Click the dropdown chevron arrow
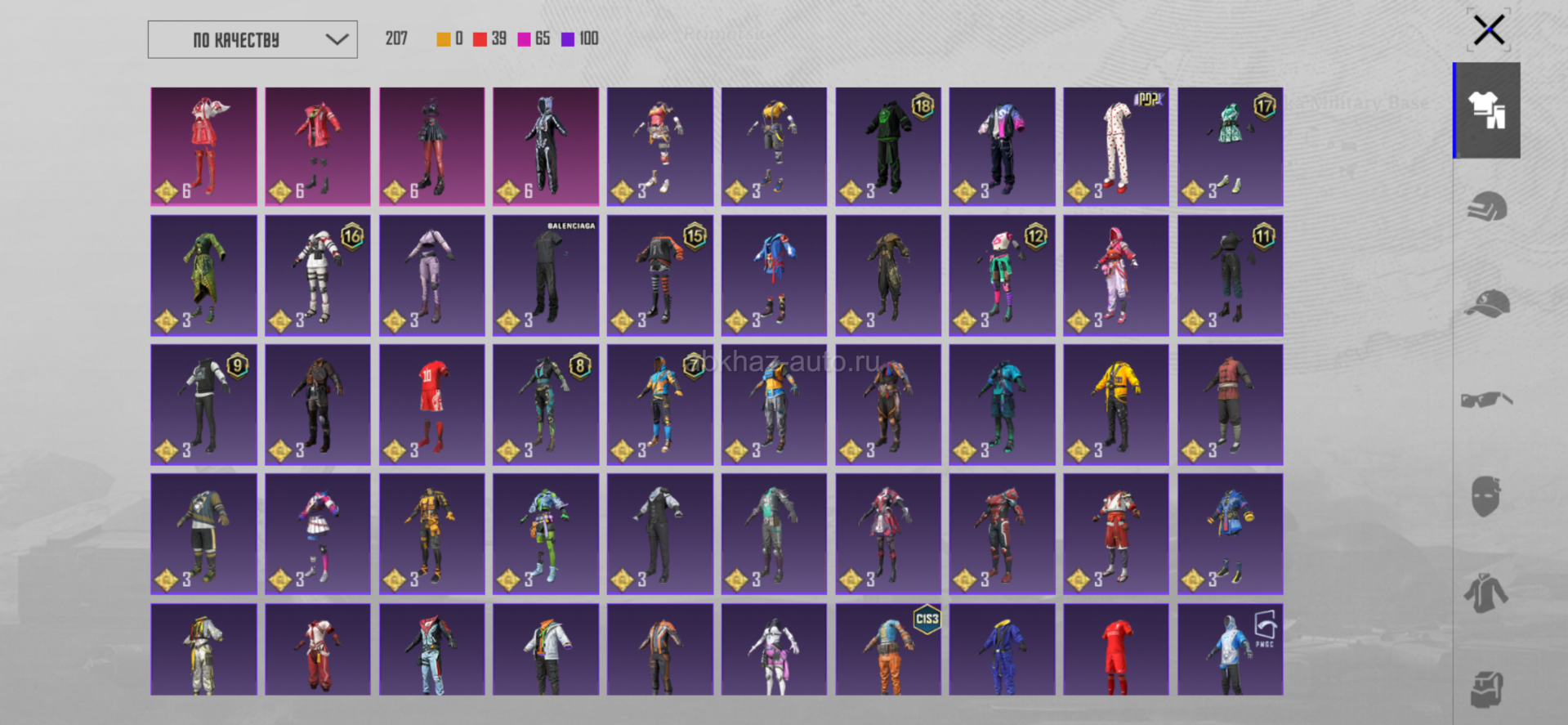Viewport: 1568px width, 725px height. [337, 39]
